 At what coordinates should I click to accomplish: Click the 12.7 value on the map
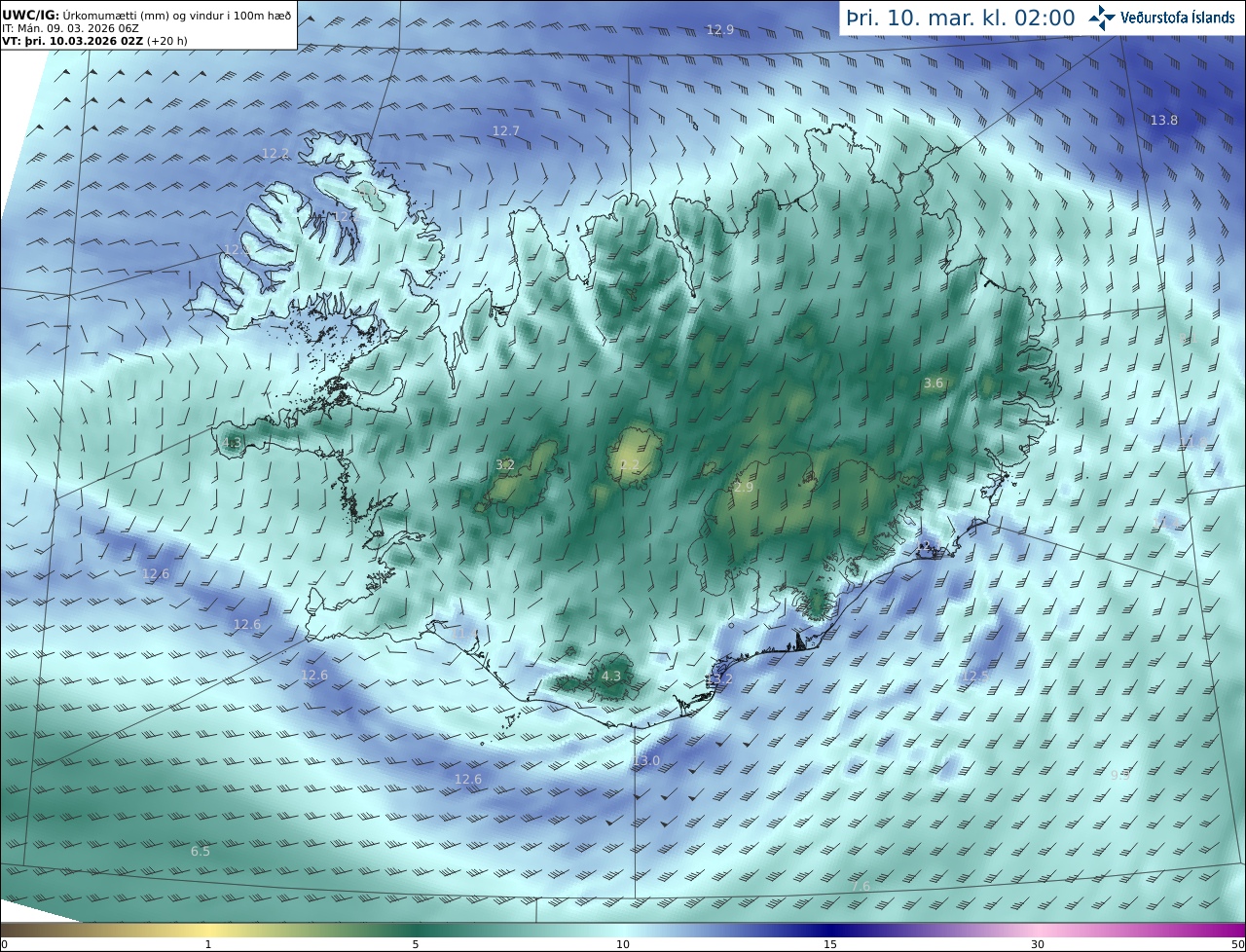tap(505, 130)
